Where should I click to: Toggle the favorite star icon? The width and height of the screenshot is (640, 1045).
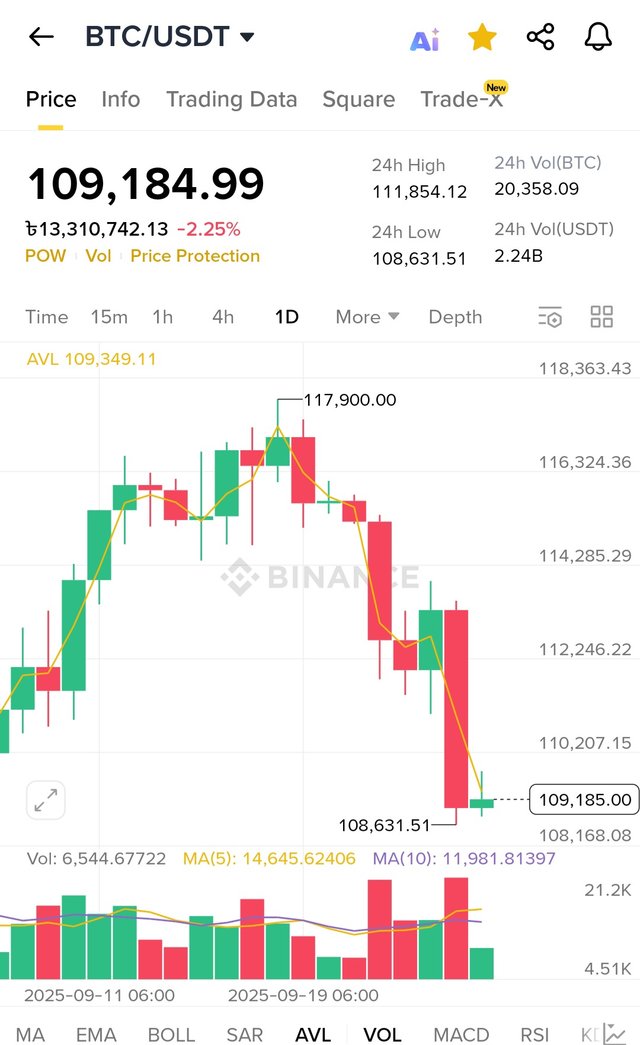point(482,38)
